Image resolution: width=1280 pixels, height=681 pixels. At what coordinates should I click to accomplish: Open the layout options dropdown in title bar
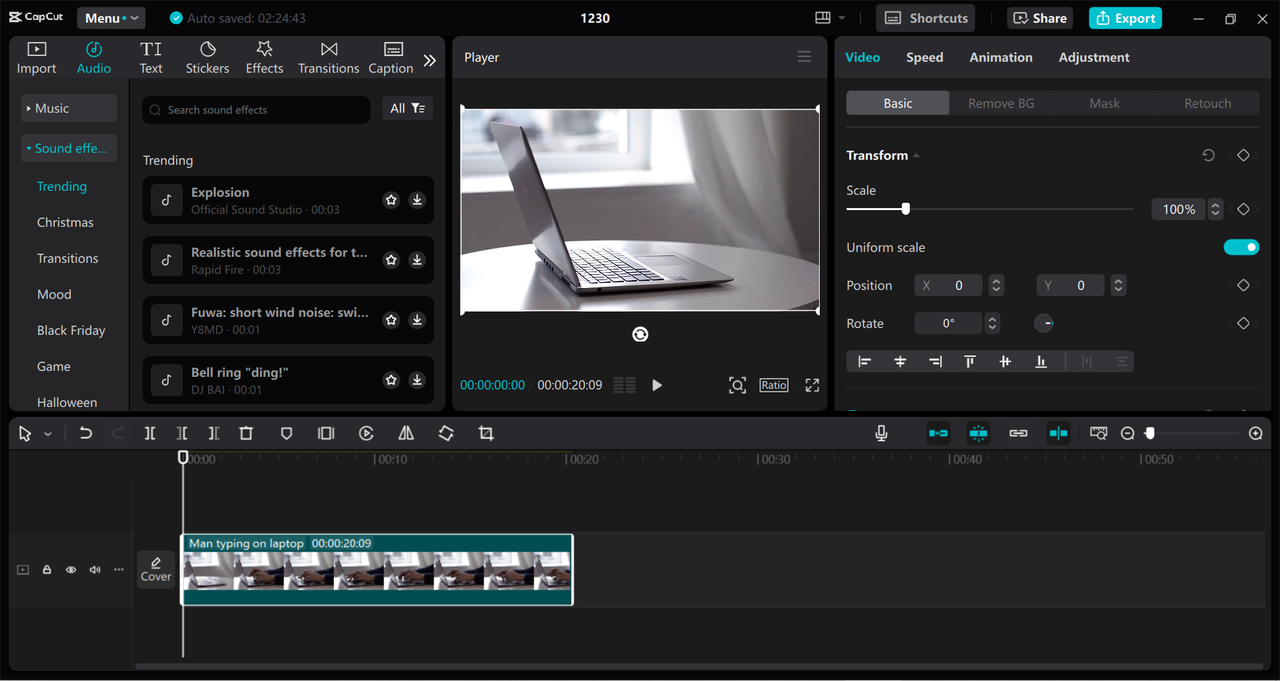pyautogui.click(x=830, y=18)
